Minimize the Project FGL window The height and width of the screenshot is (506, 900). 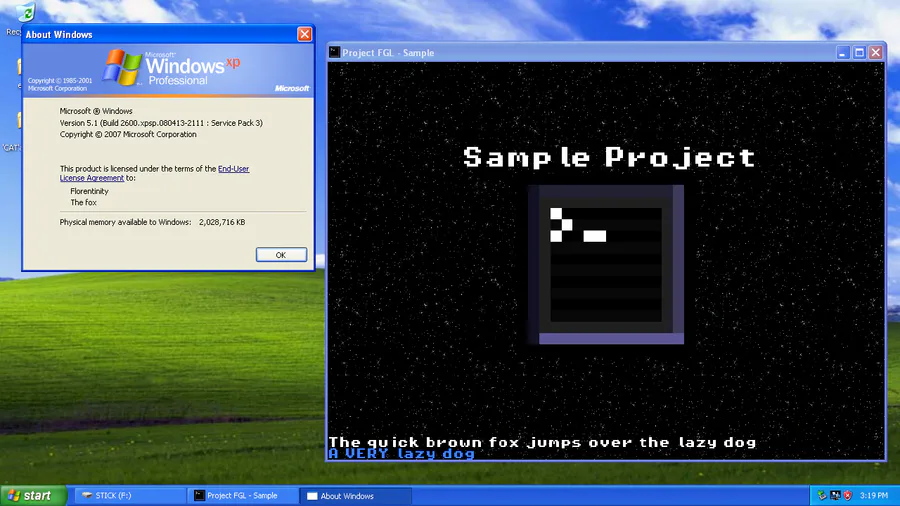coord(843,53)
